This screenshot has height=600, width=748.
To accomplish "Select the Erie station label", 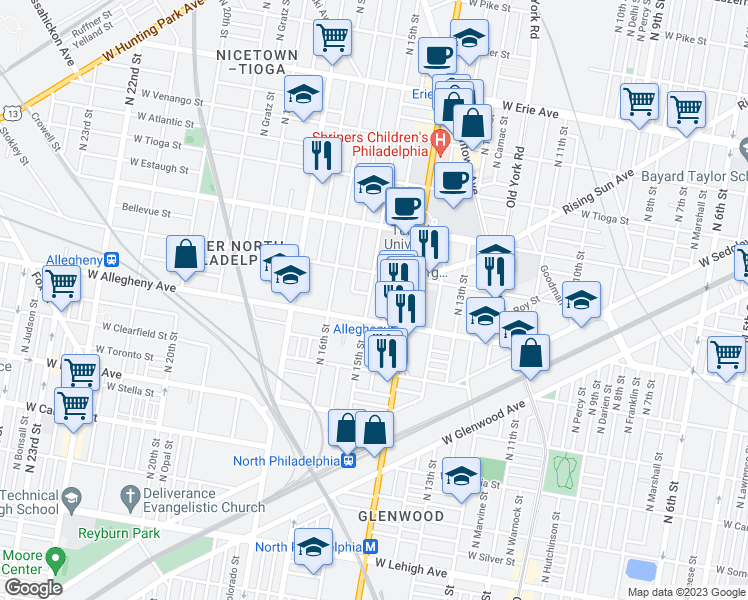I will pos(422,94).
